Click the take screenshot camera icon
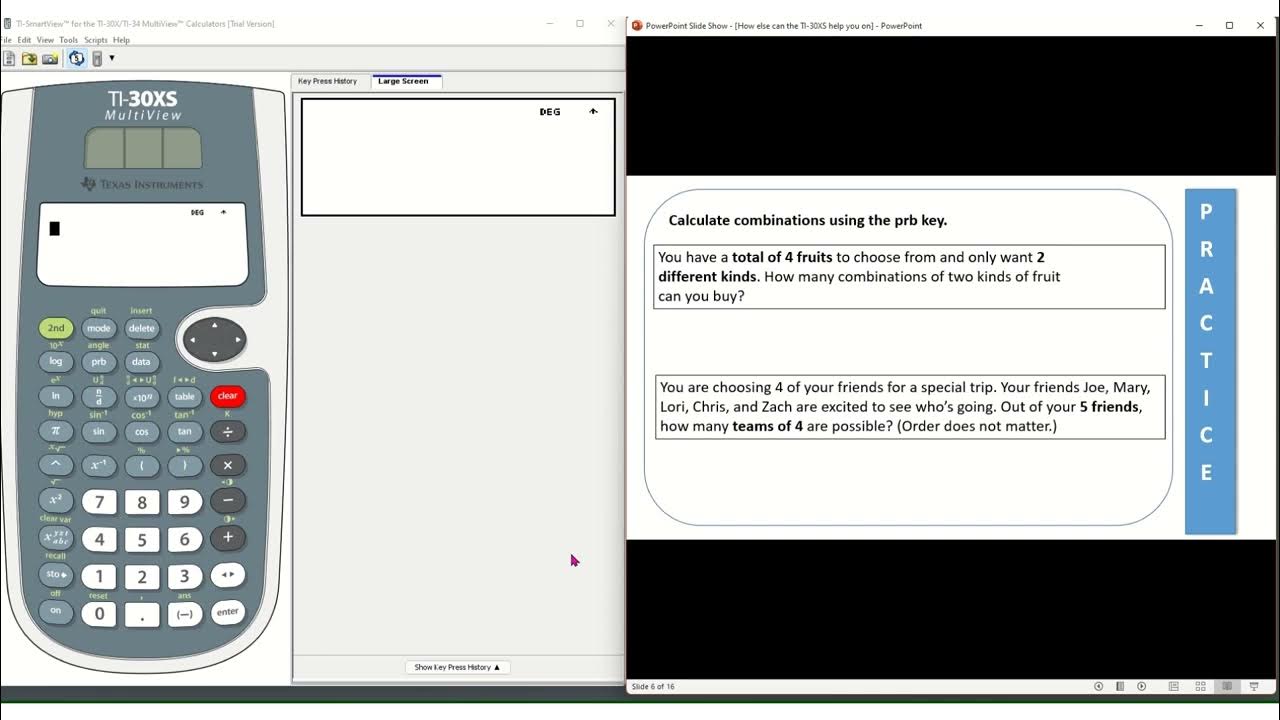This screenshot has height=720, width=1280. (50, 59)
